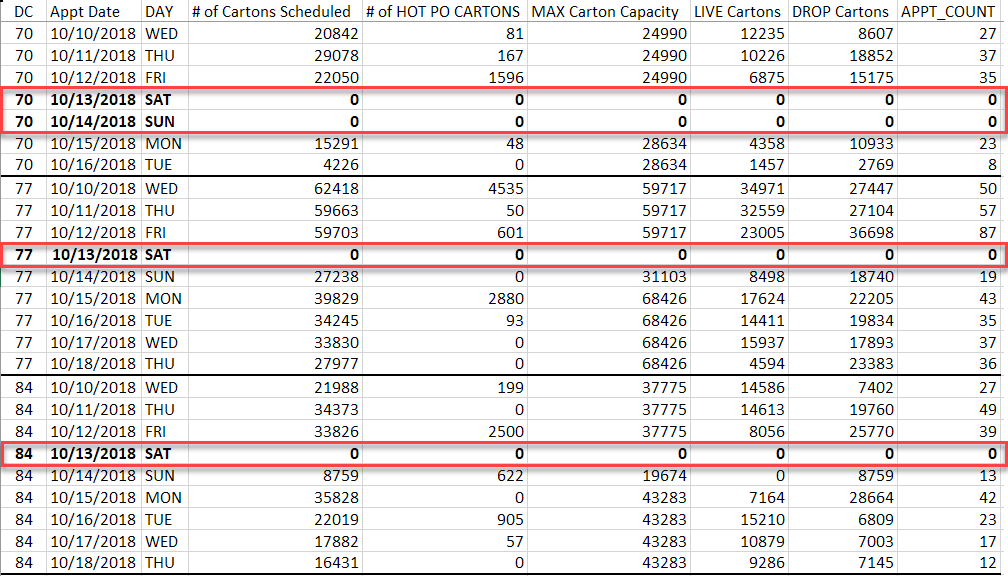1008x576 pixels.
Task: Click the LIVE Cartons cell 9286
Action: tap(759, 564)
